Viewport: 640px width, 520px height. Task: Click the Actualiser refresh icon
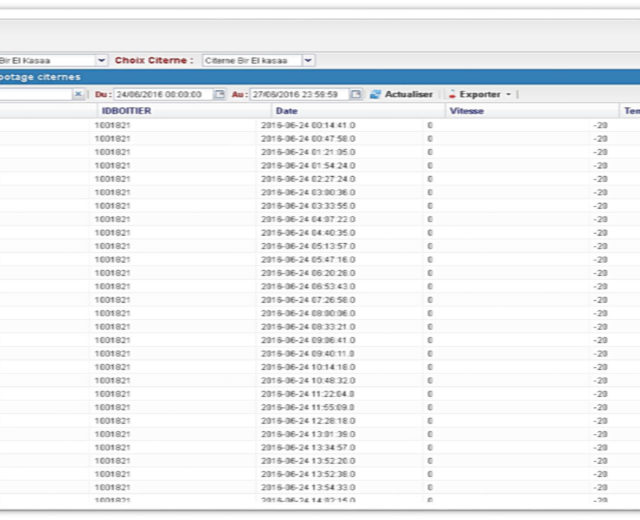(x=375, y=94)
